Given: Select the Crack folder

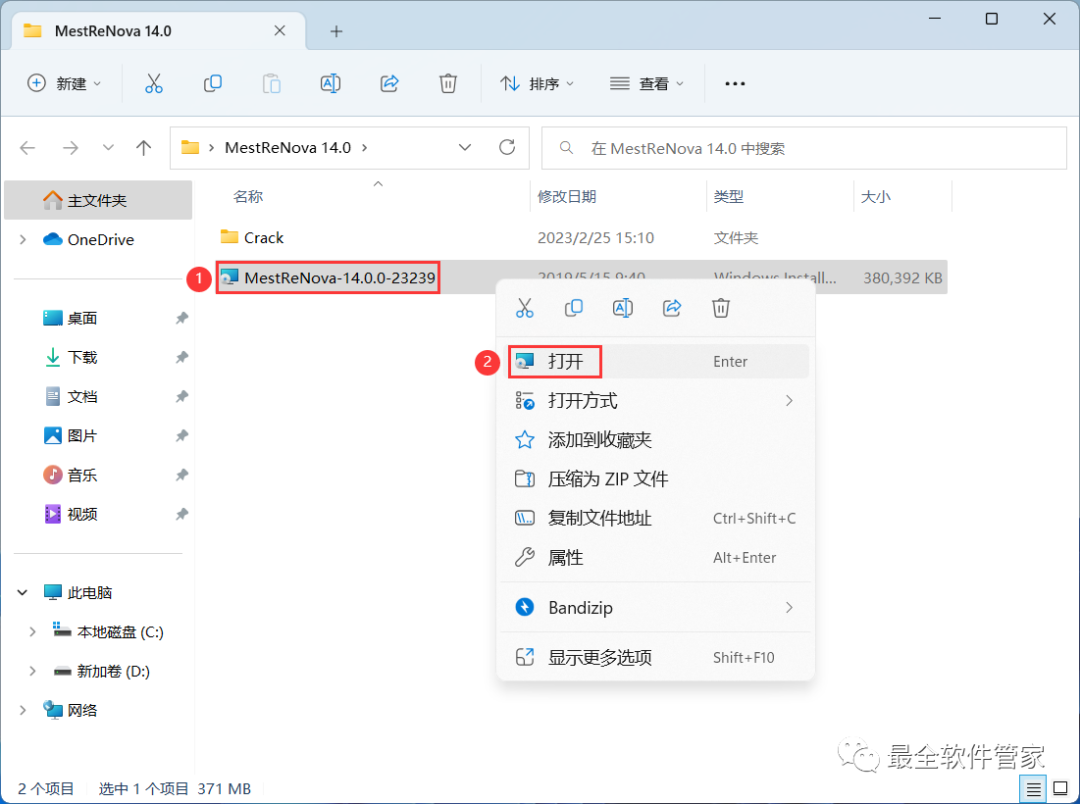Looking at the screenshot, I should (x=252, y=238).
